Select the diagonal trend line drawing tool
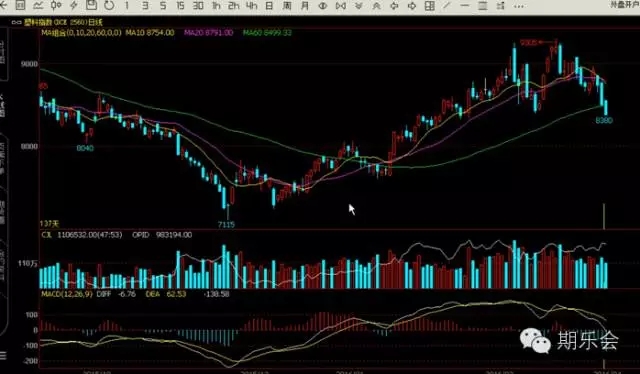 pos(447,6)
